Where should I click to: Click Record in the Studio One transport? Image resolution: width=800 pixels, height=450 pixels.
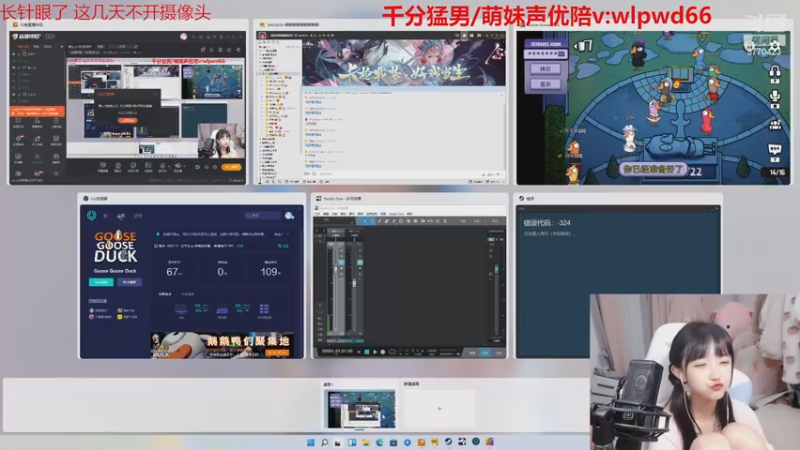[383, 352]
